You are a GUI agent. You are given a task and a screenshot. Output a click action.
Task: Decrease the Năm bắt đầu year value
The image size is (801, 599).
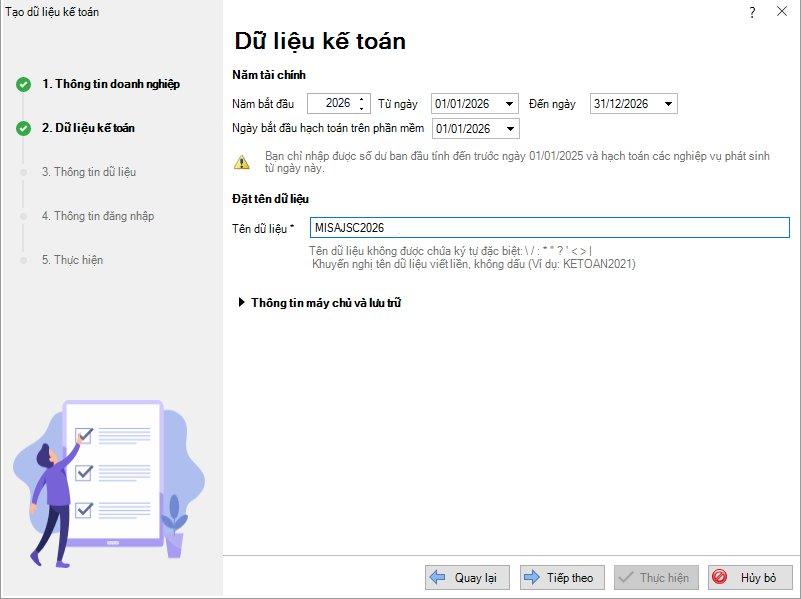click(x=361, y=108)
